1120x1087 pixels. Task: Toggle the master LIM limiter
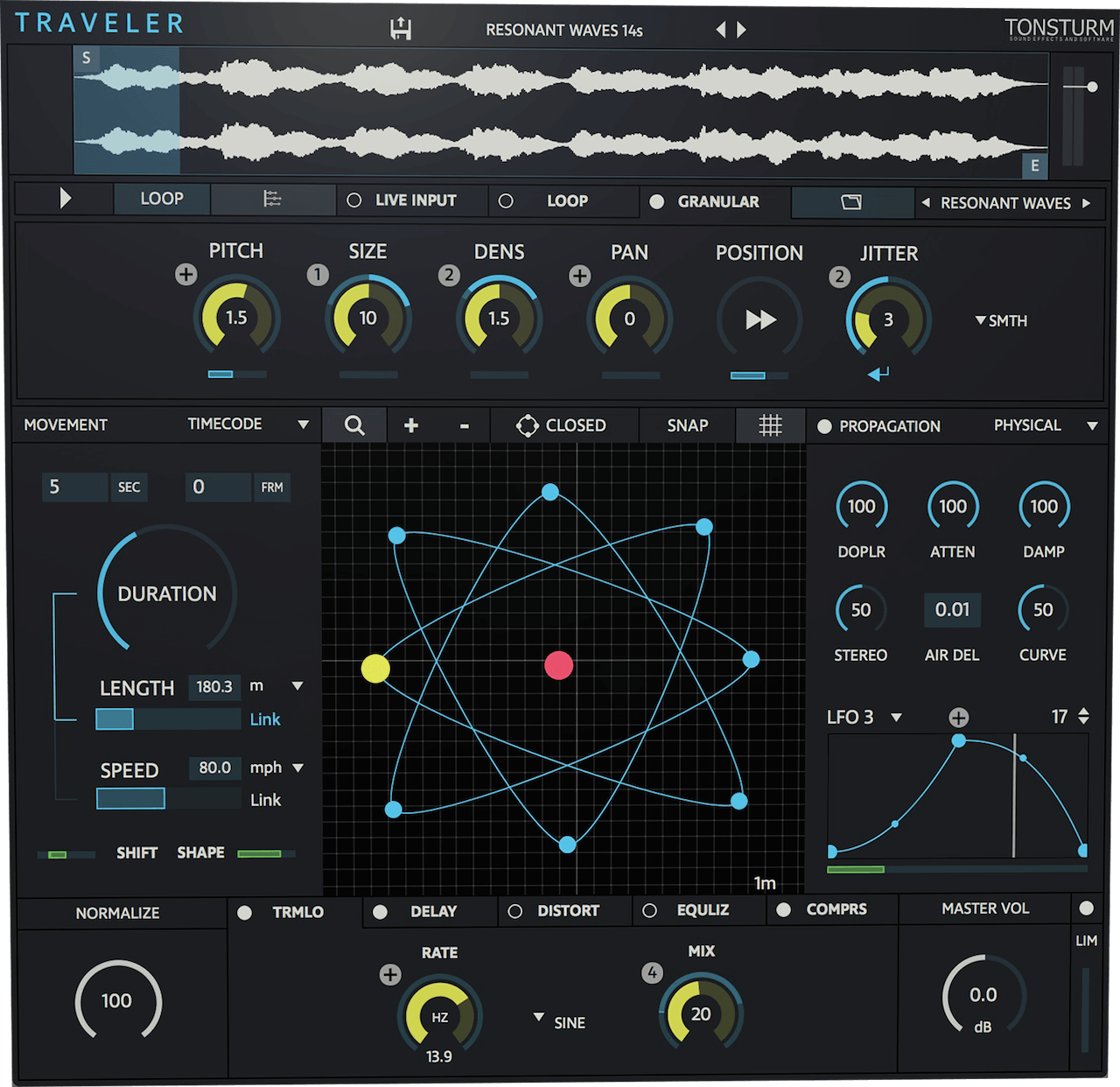click(1087, 908)
